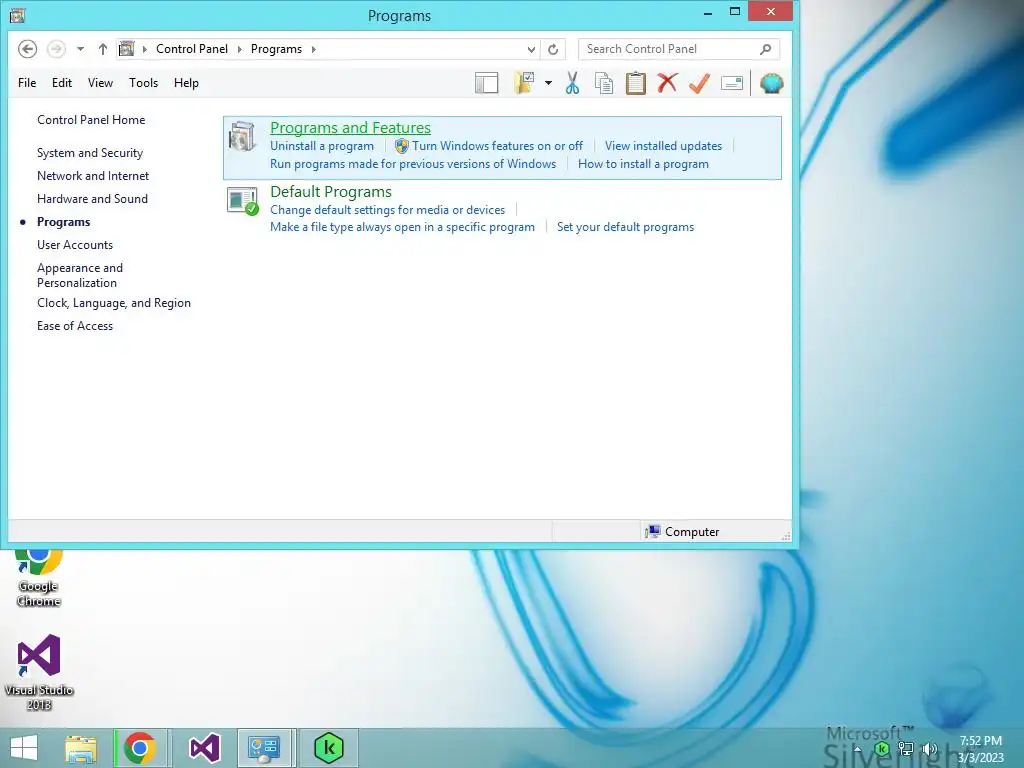Click Turn Windows features on or off
The width and height of the screenshot is (1024, 768).
(497, 146)
